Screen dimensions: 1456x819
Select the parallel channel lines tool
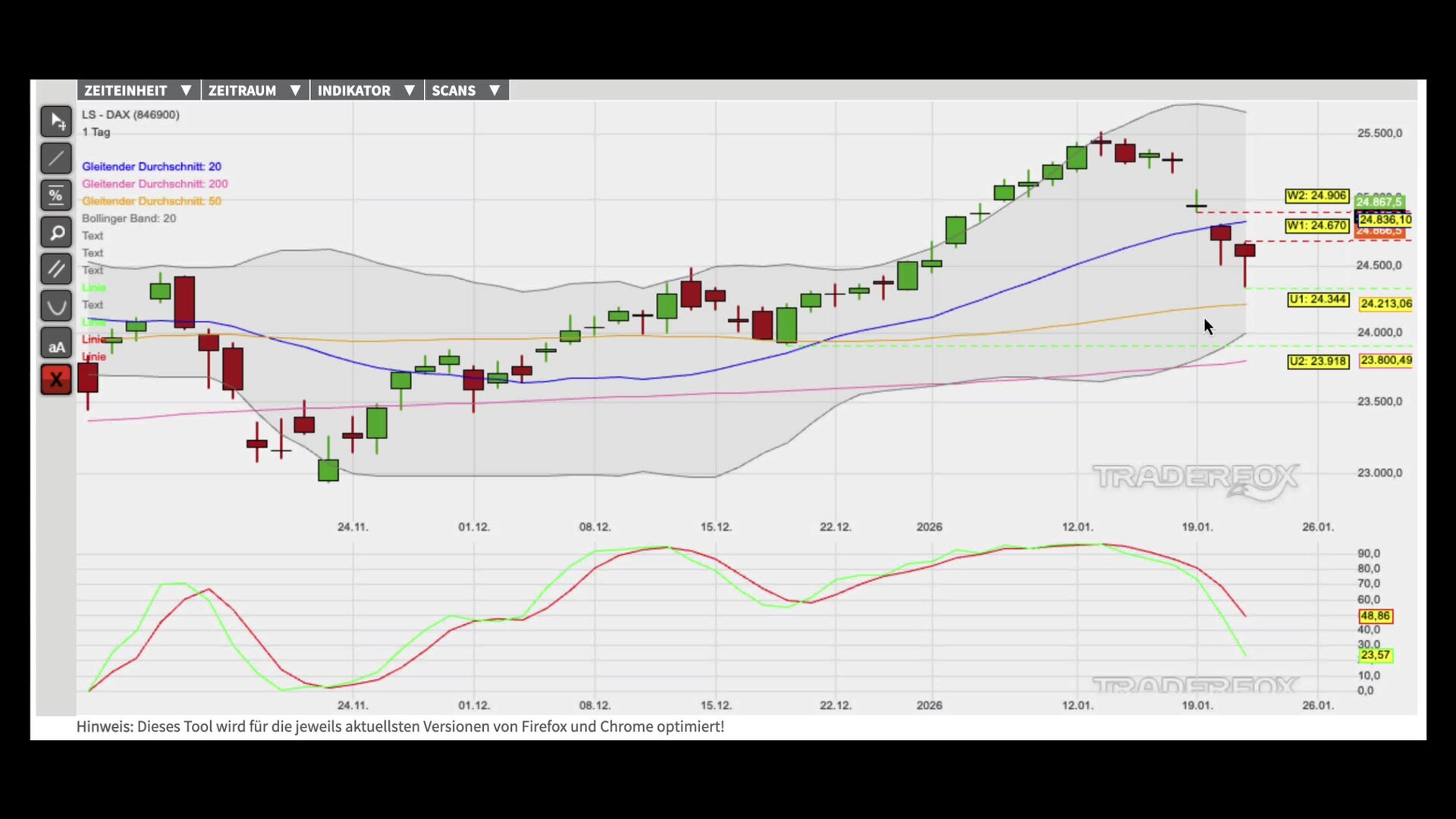click(56, 269)
